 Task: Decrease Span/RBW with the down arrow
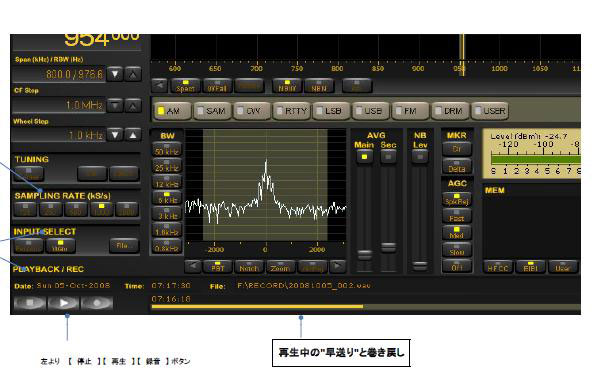click(x=115, y=74)
